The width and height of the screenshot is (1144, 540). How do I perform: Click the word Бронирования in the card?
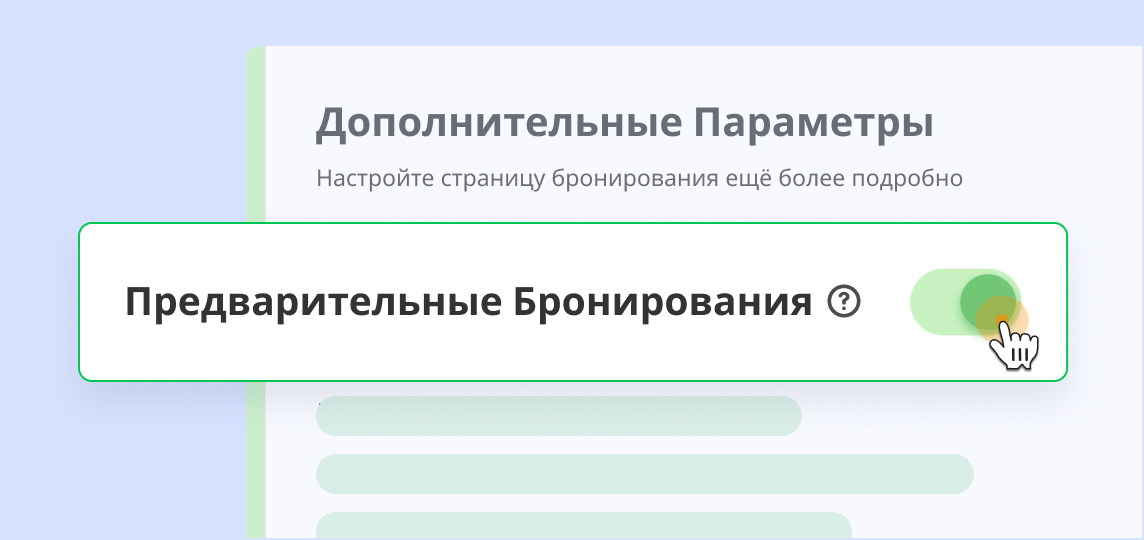click(x=662, y=302)
